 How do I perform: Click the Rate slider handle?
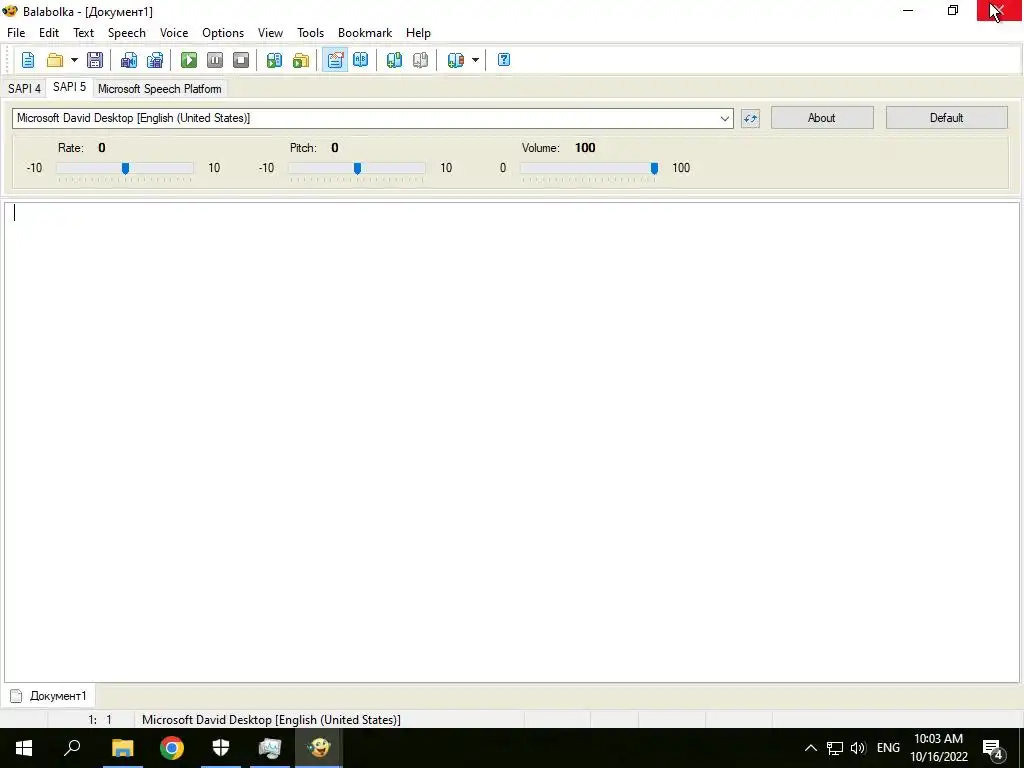pyautogui.click(x=125, y=168)
